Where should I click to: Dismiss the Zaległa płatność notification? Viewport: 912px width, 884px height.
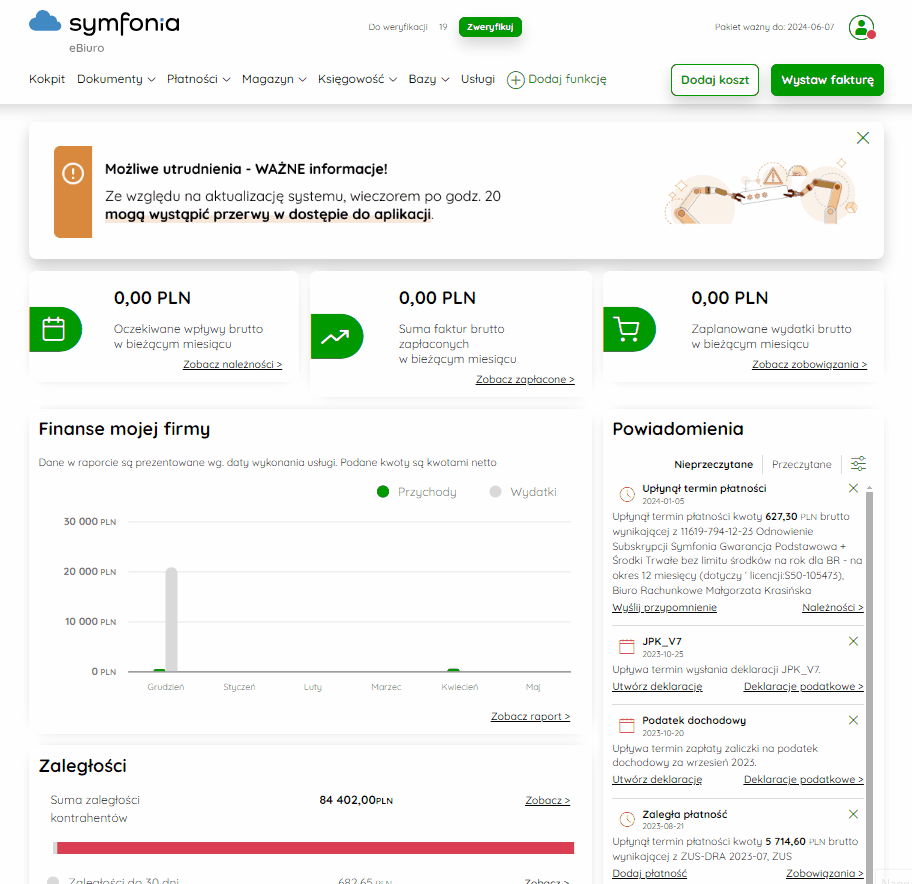click(853, 814)
